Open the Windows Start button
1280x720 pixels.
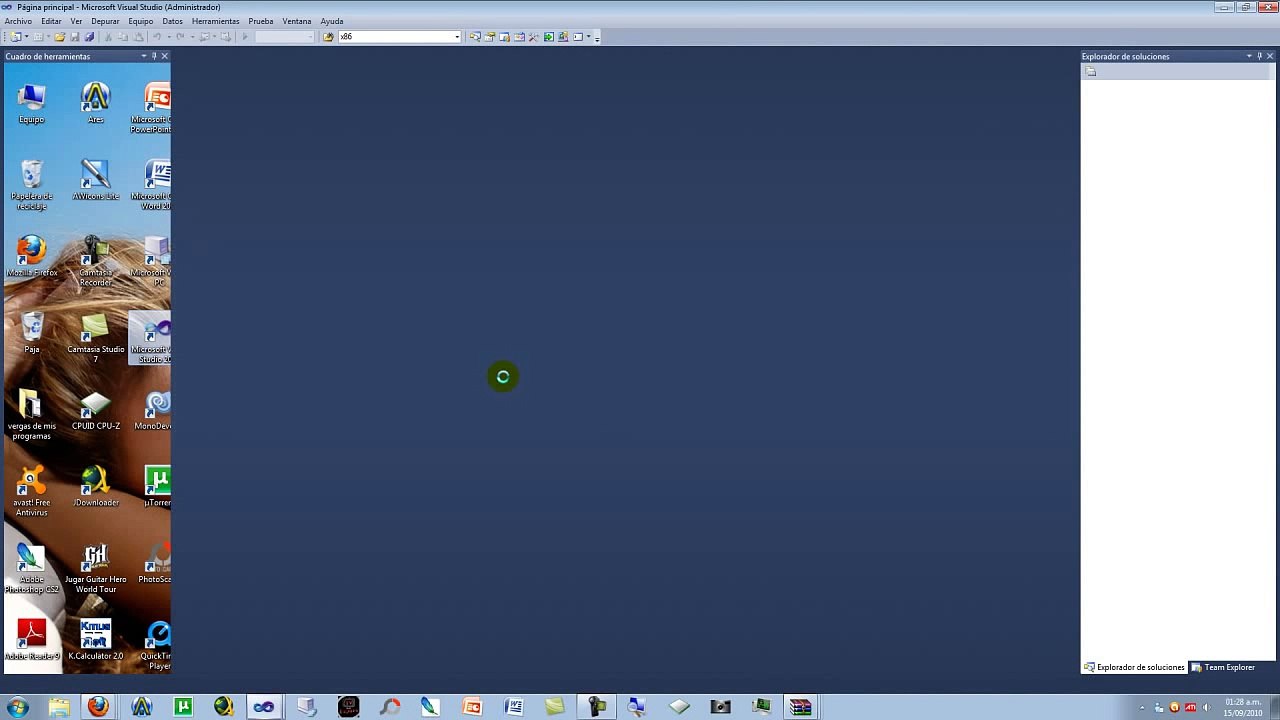[17, 707]
